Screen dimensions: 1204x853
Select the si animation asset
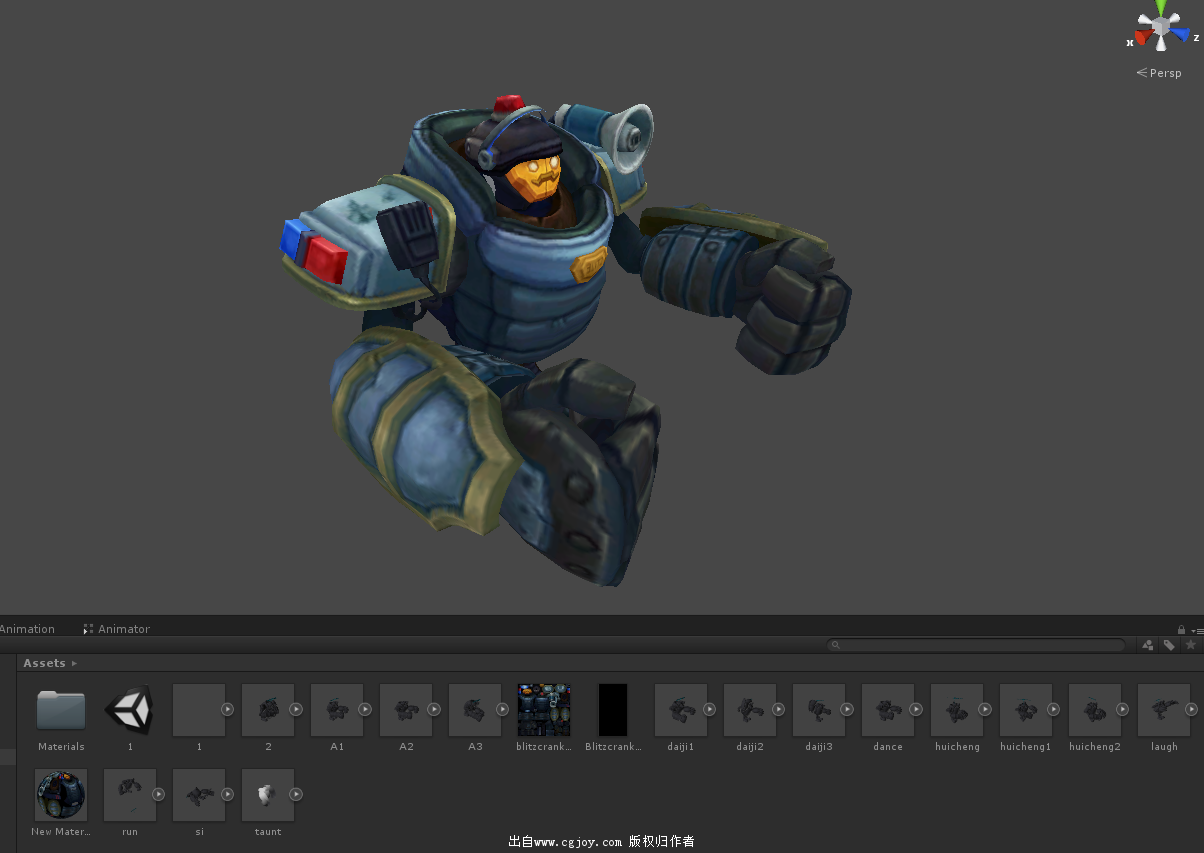coord(199,795)
